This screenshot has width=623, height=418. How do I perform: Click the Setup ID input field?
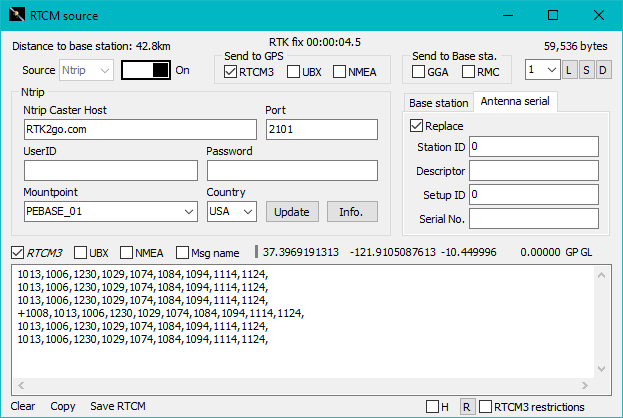click(x=534, y=195)
